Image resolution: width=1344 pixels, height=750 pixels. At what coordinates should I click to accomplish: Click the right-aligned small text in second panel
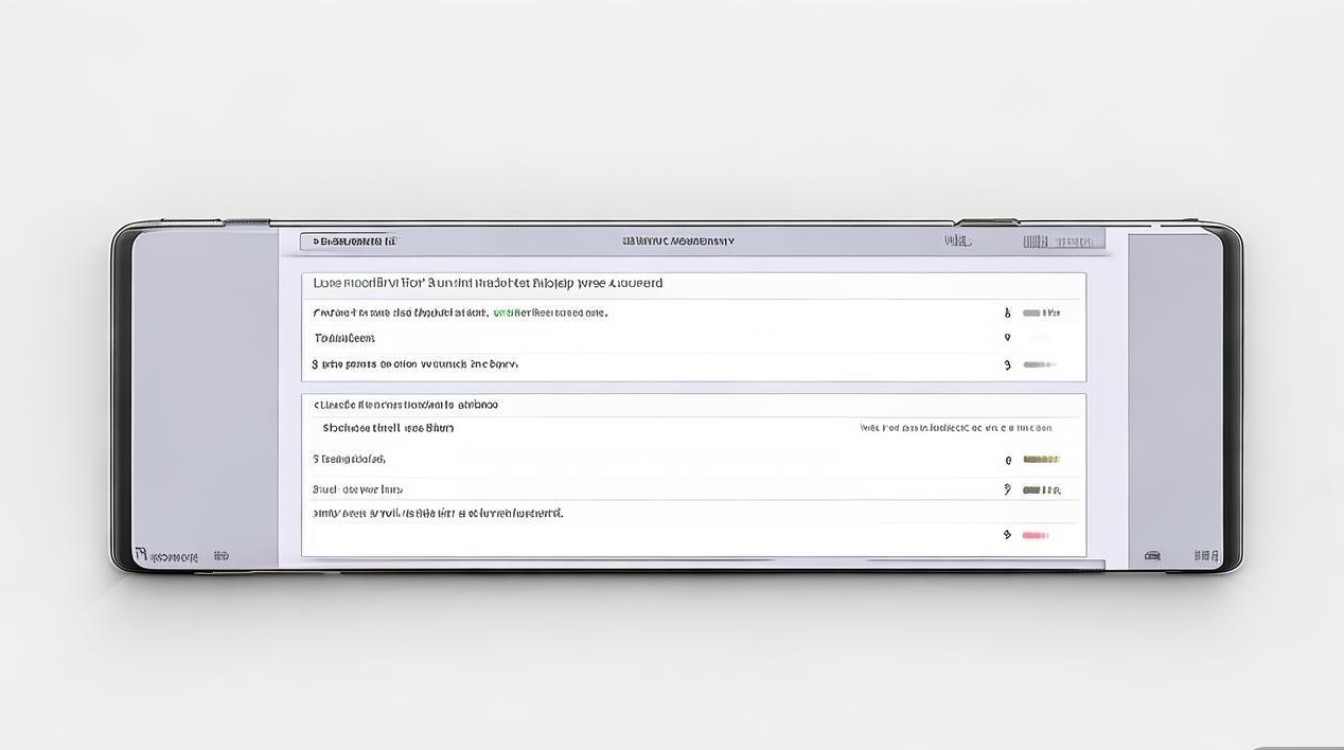pyautogui.click(x=955, y=428)
